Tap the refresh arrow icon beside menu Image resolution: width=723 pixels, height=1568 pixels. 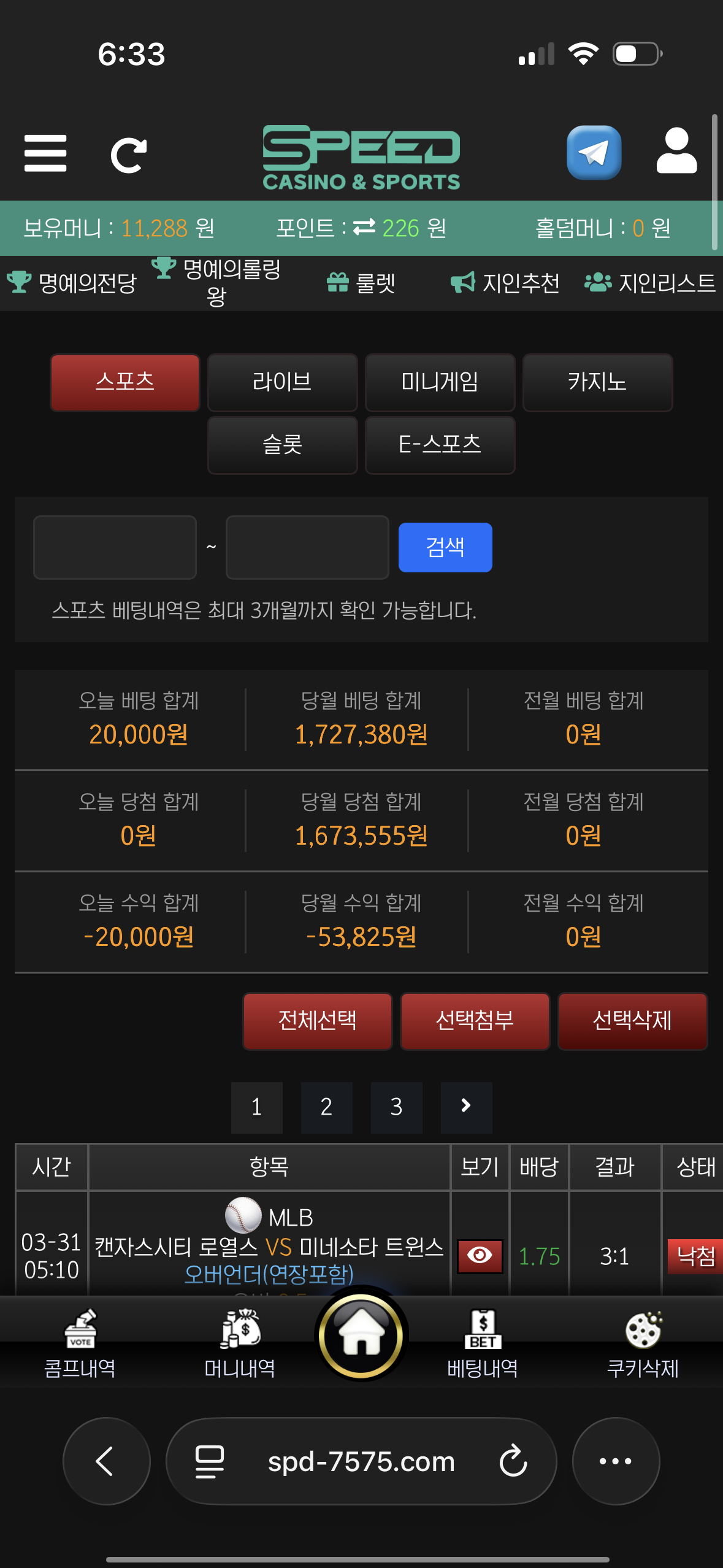click(129, 155)
